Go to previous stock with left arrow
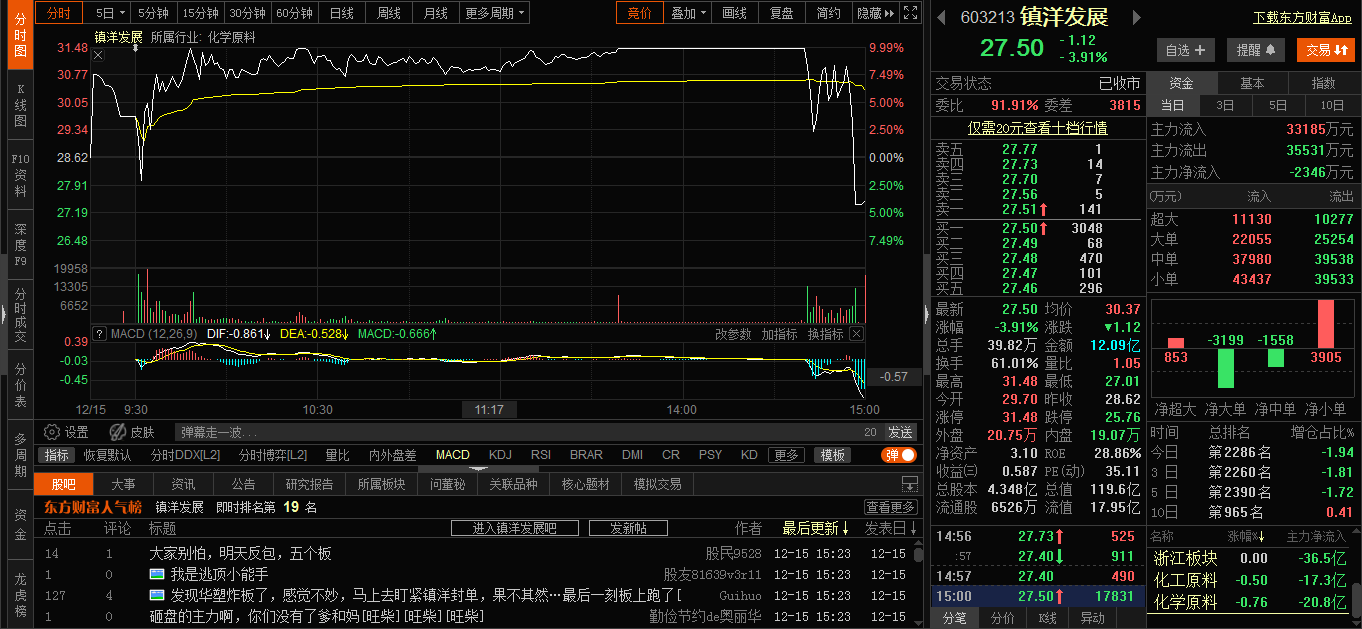This screenshot has height=629, width=1362. [x=941, y=17]
